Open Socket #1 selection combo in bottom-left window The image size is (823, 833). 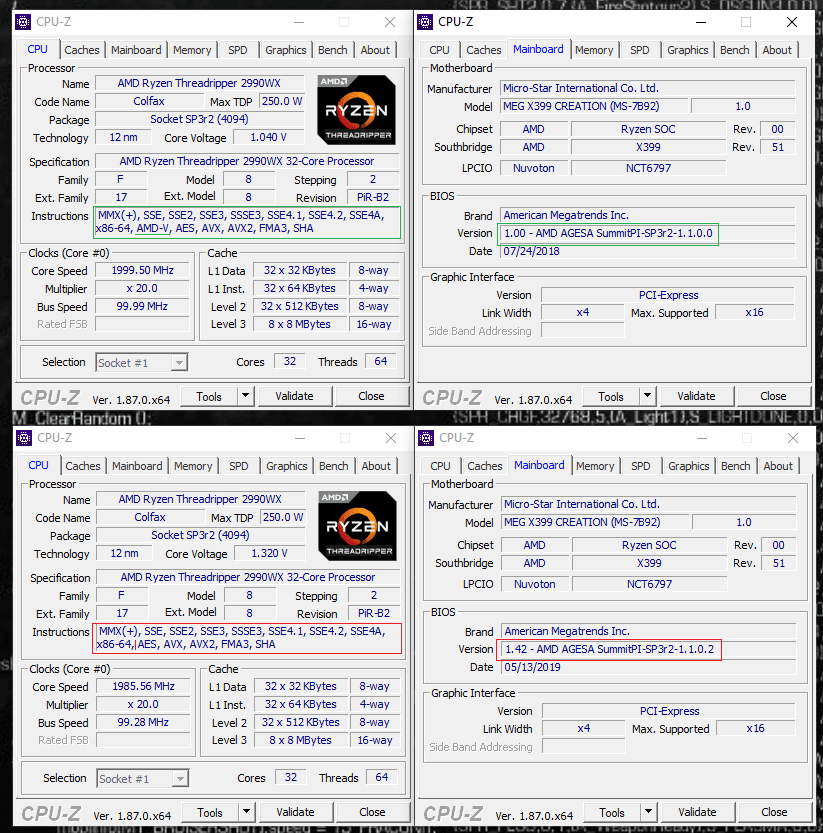pos(142,778)
